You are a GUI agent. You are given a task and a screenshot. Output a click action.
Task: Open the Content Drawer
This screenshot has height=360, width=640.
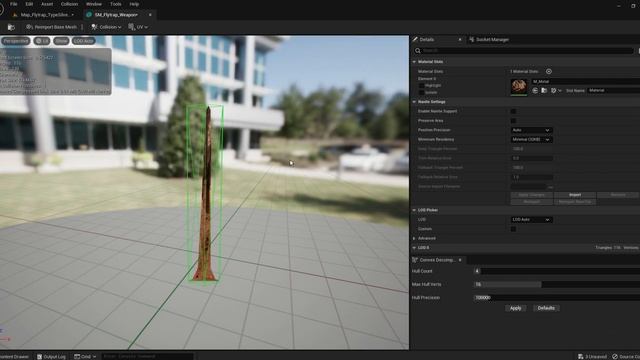point(14,357)
